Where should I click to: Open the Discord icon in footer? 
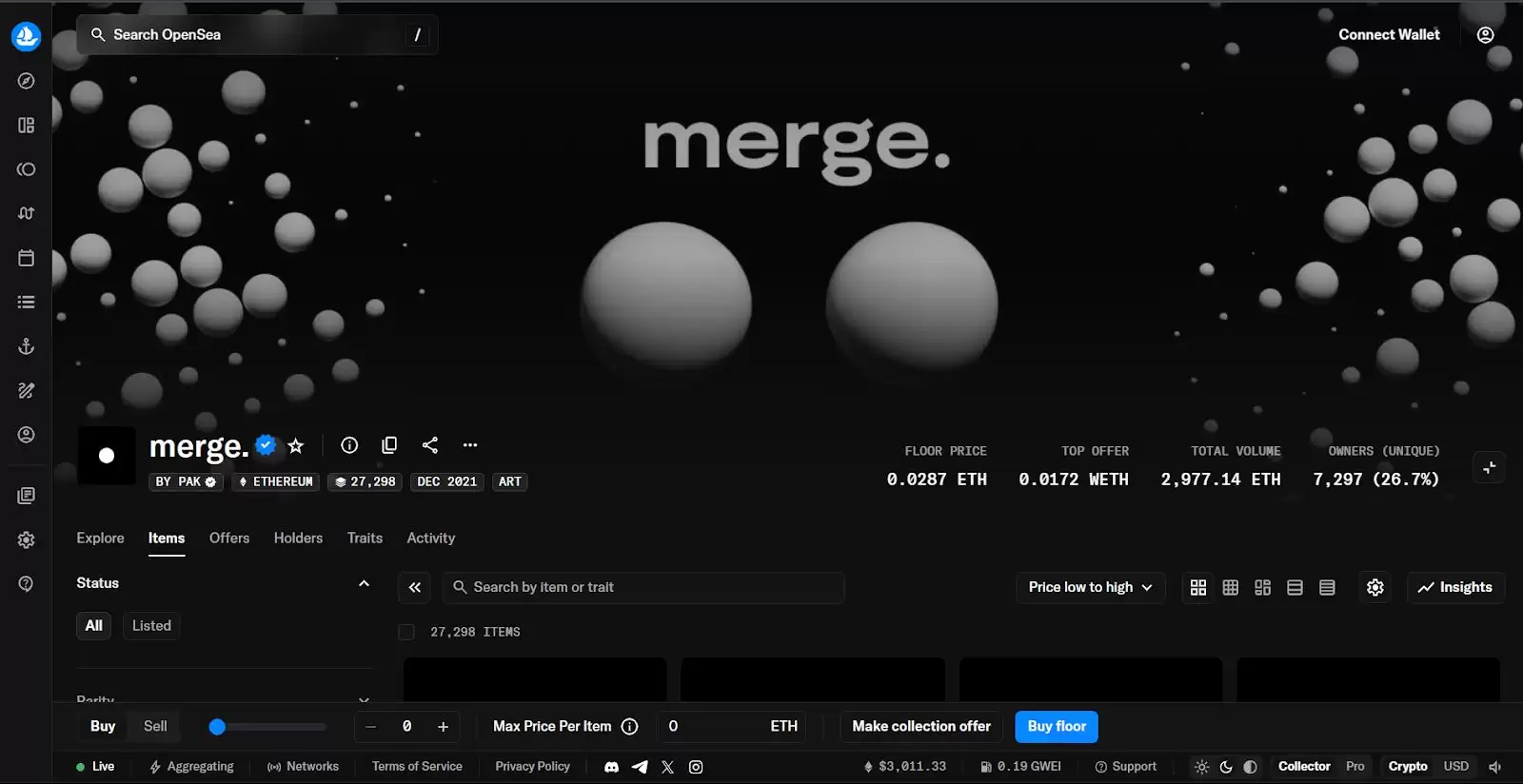(611, 767)
